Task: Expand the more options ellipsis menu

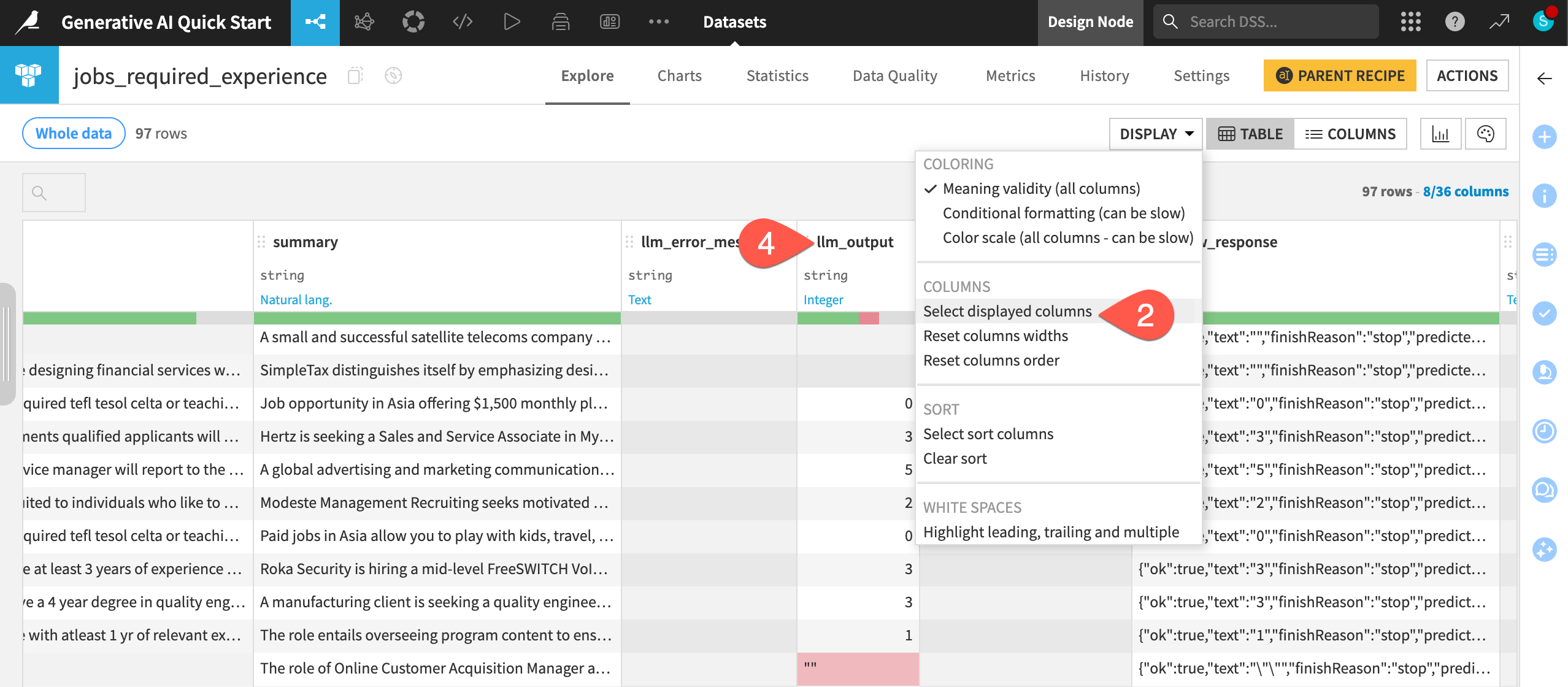Action: pyautogui.click(x=658, y=23)
